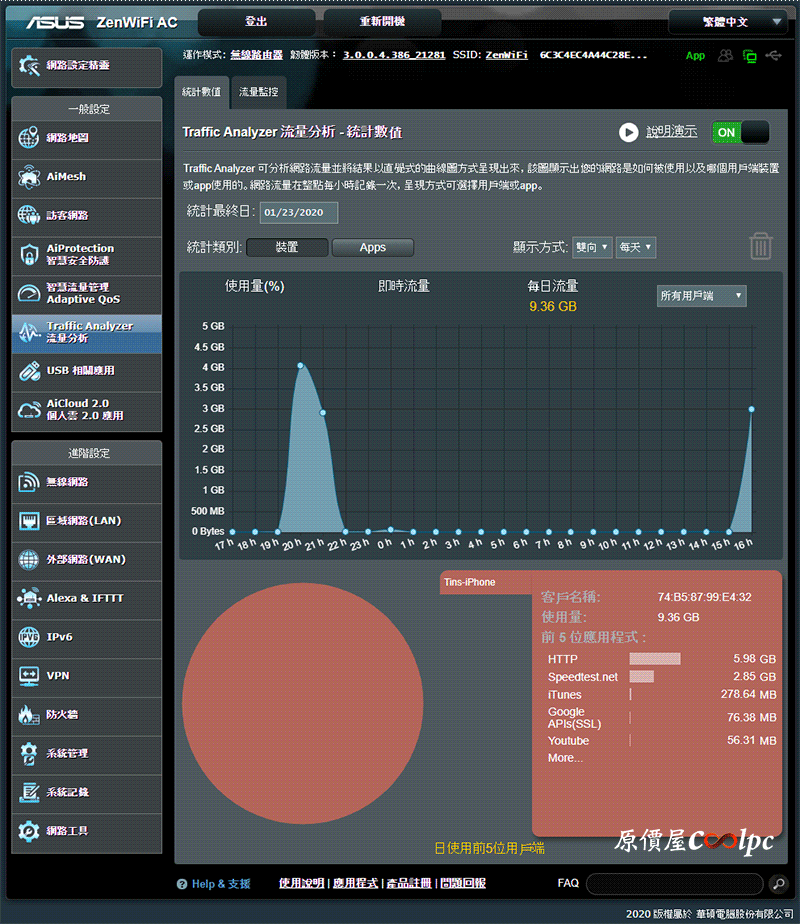This screenshot has width=800, height=924.
Task: Select the devices category button
Action: [x=287, y=248]
